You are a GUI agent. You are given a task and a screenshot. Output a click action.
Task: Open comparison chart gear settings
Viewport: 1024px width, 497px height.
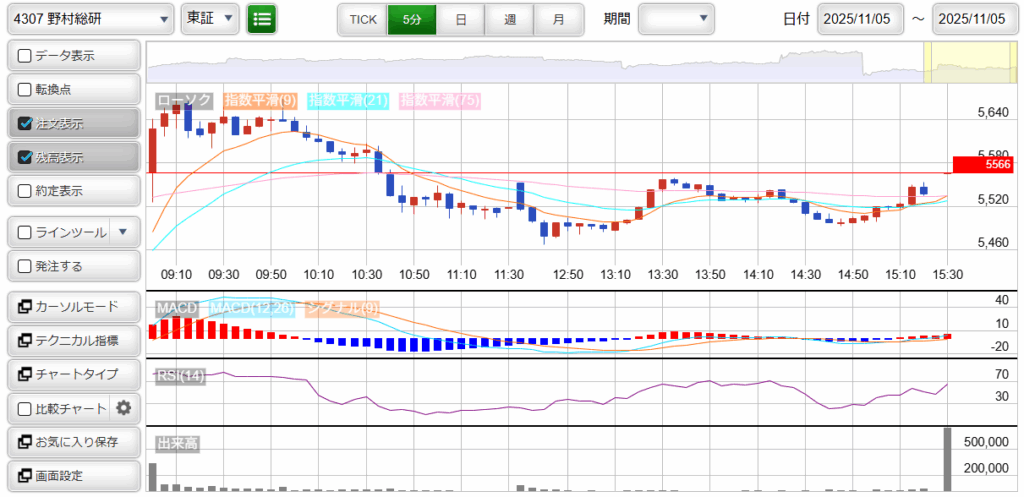point(124,408)
